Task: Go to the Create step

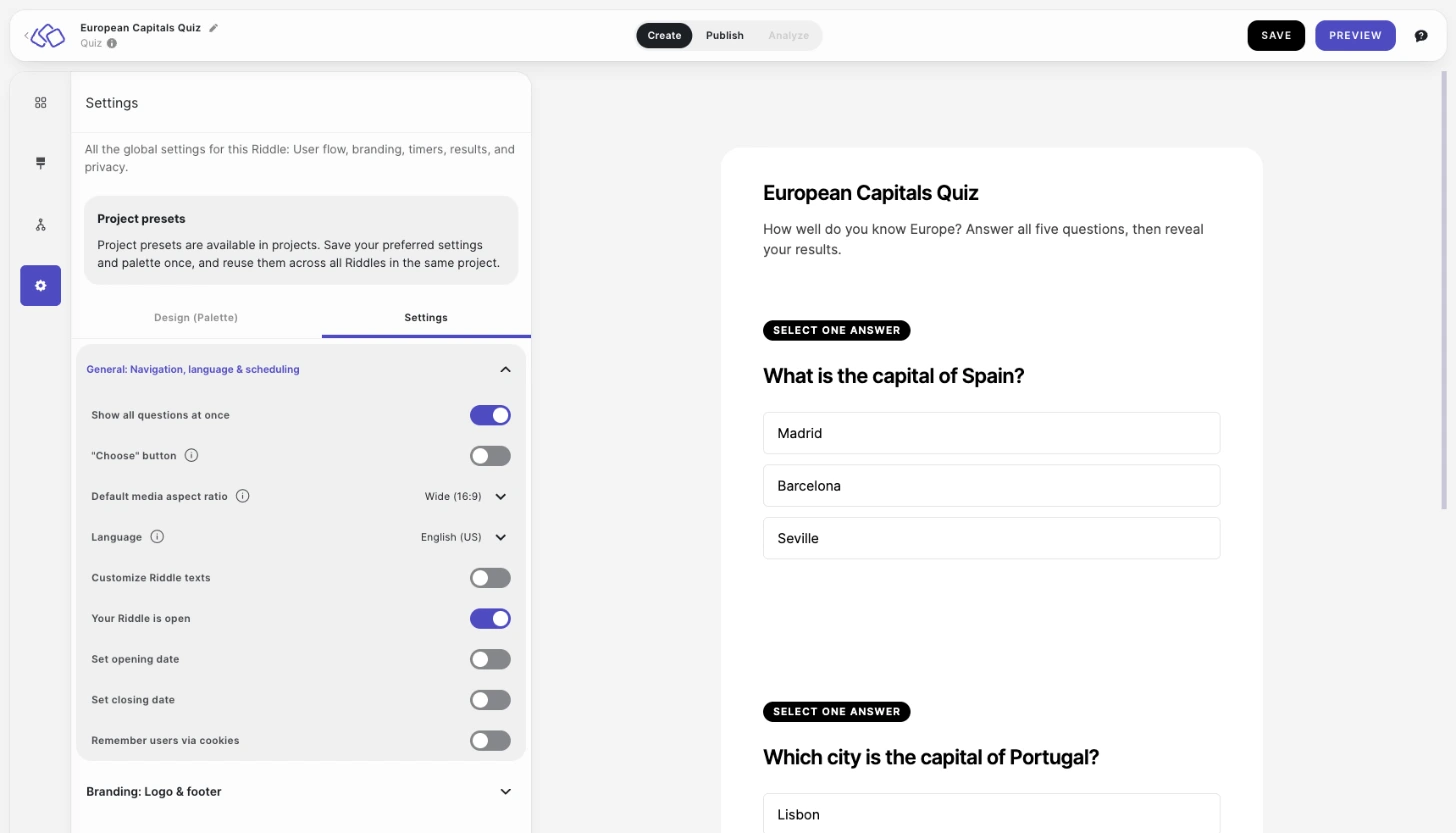Action: (x=664, y=36)
